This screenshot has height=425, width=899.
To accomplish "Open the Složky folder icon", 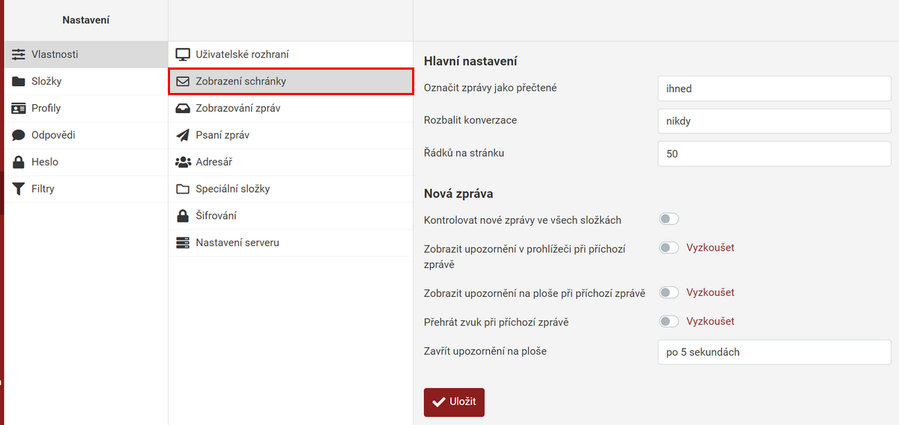I will [x=18, y=81].
